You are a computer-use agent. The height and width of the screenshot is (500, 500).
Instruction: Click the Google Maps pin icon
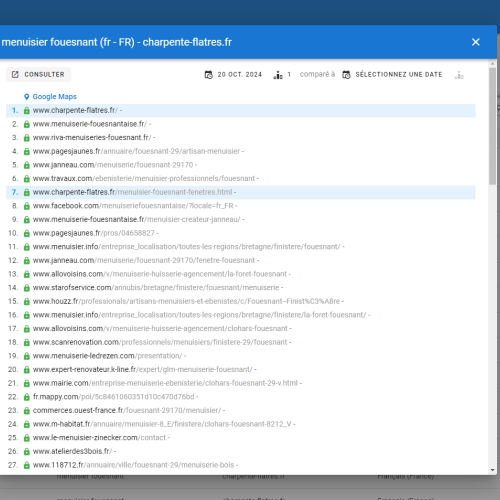(27, 97)
